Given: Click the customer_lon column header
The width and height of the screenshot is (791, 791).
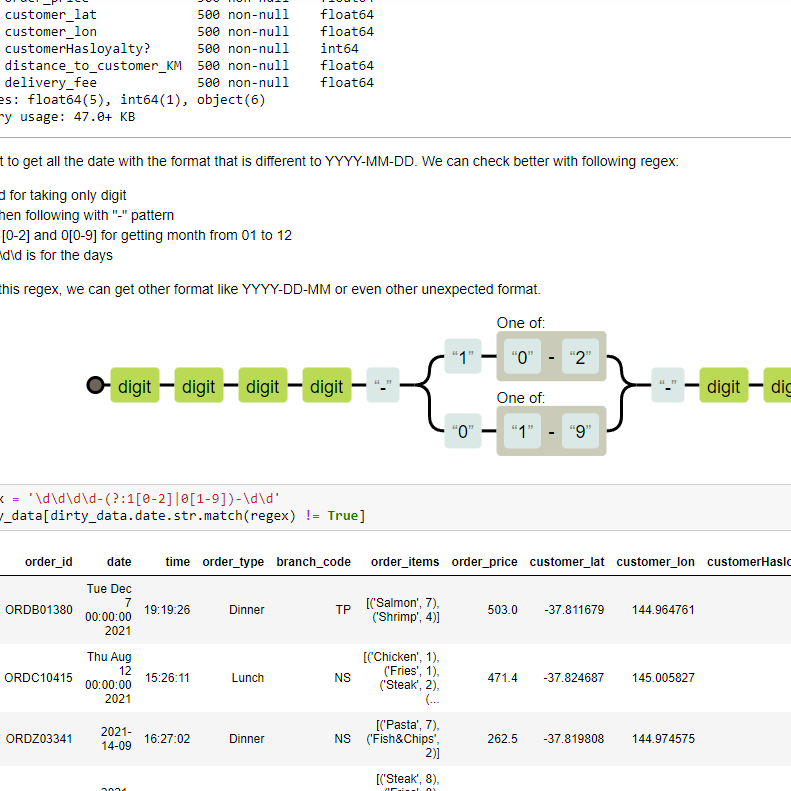Looking at the screenshot, I should [x=655, y=562].
